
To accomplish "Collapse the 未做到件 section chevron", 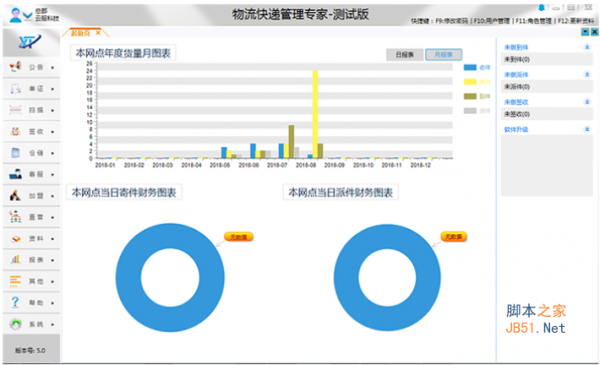I will coord(587,47).
